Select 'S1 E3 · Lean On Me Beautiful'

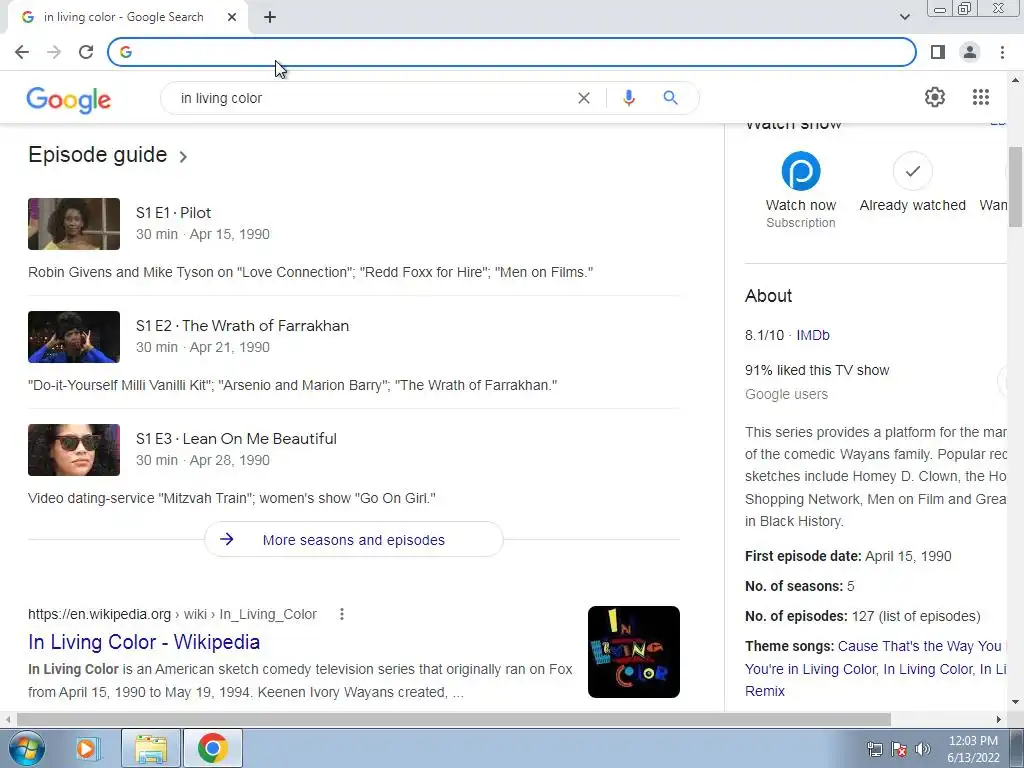tap(236, 439)
